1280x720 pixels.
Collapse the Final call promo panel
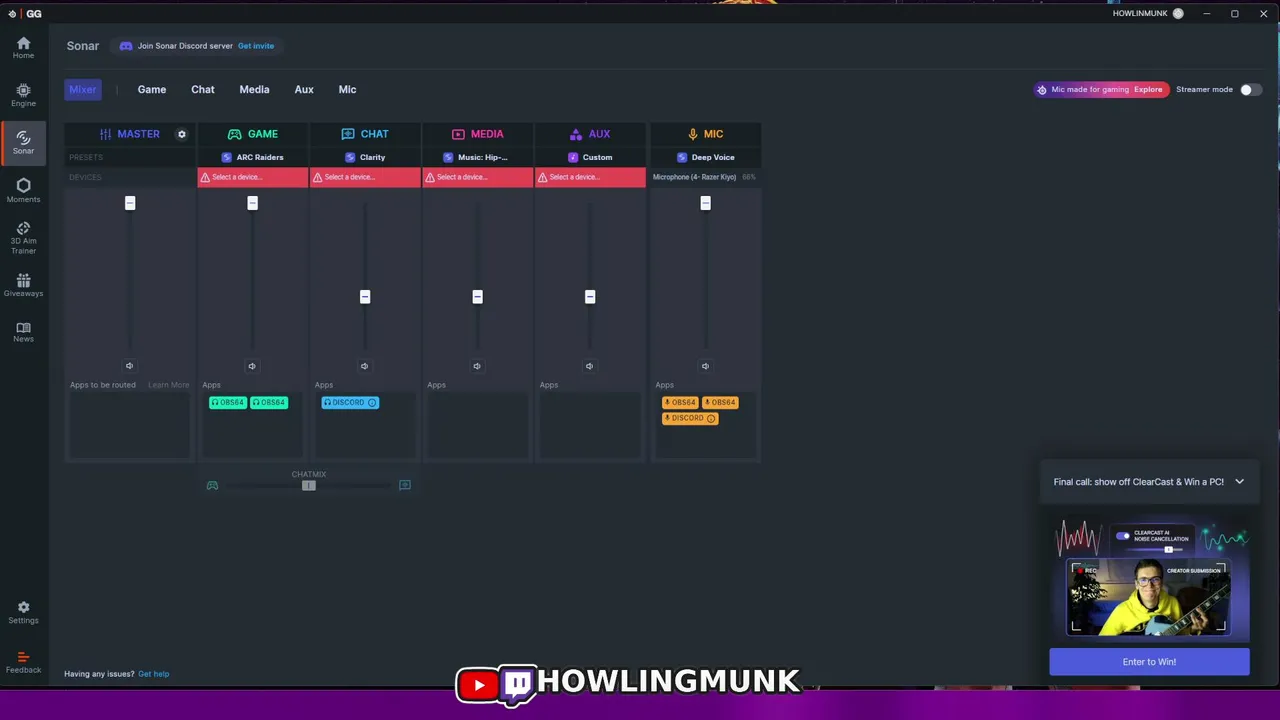click(1239, 481)
